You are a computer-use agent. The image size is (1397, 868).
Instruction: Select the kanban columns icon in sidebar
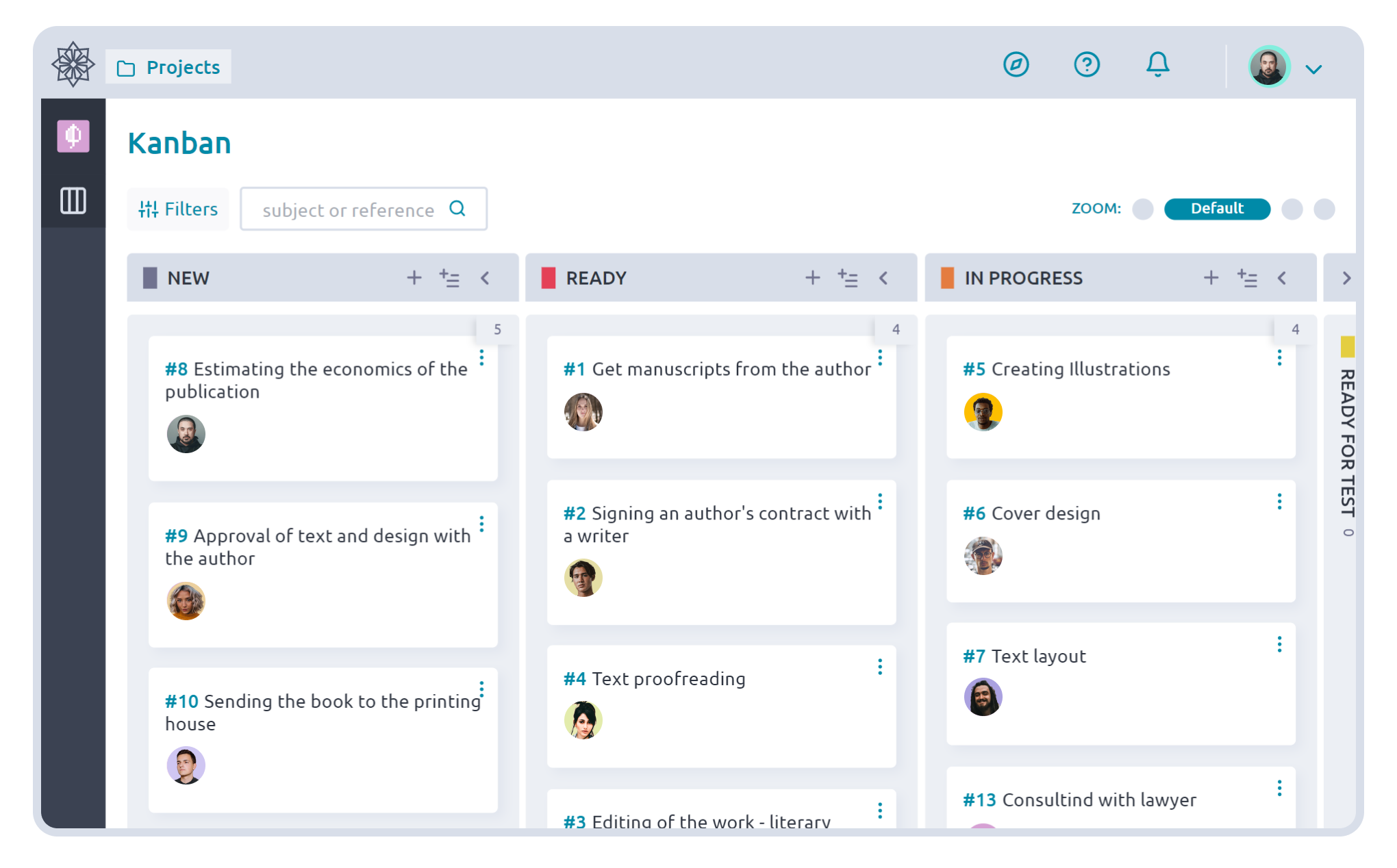tap(73, 201)
